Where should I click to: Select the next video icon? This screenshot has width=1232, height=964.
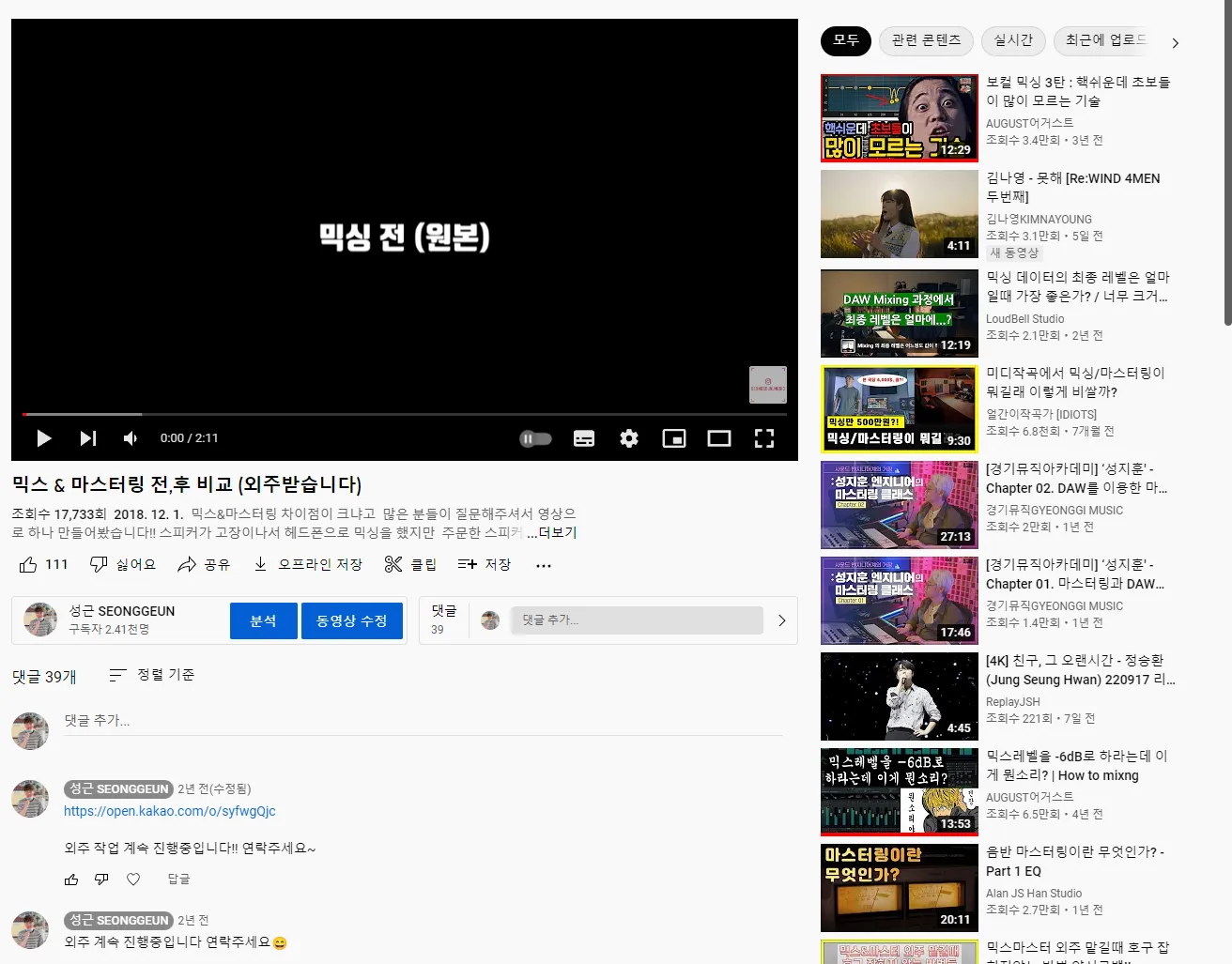coord(87,437)
